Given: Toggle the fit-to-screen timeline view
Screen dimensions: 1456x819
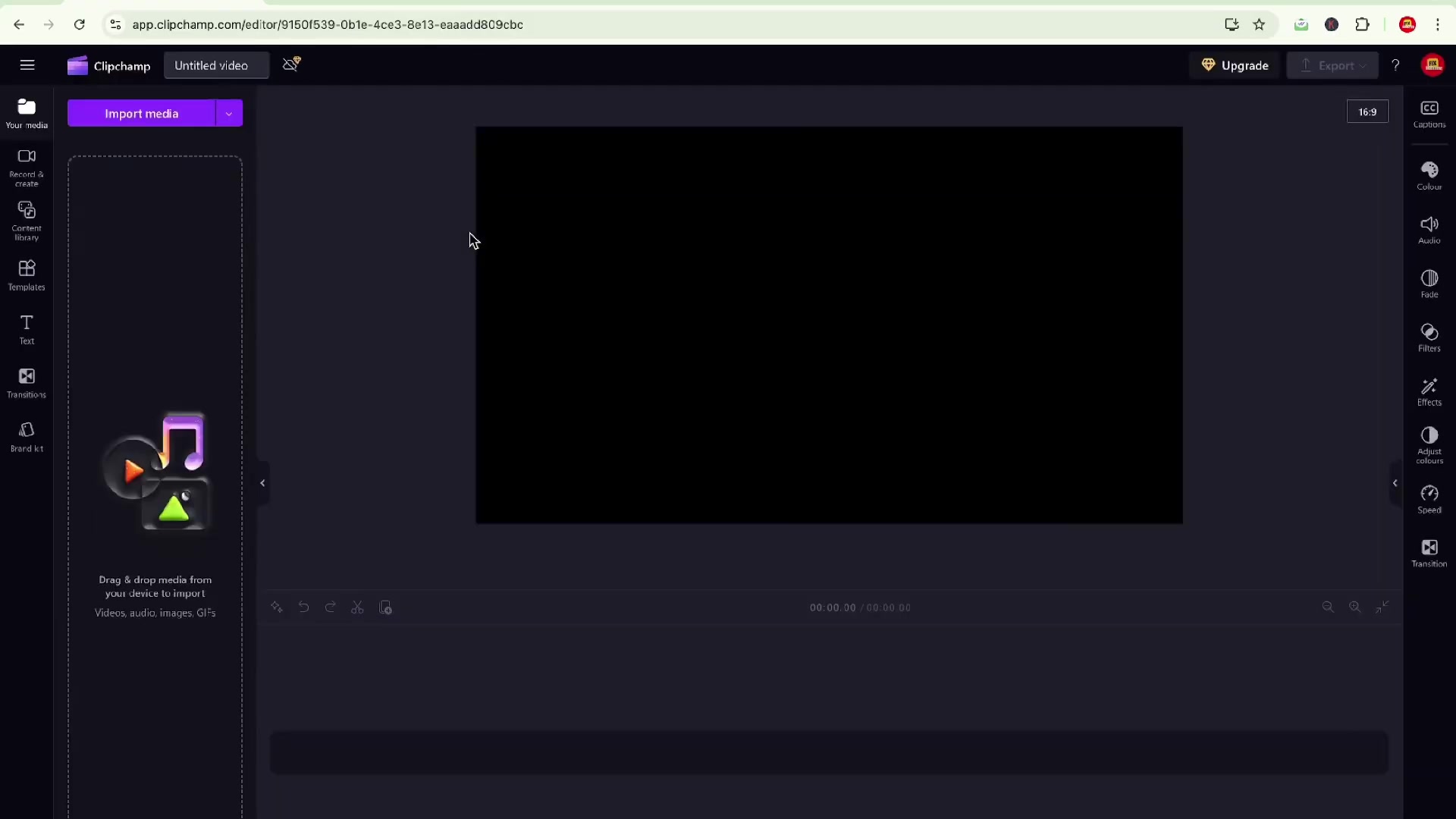Looking at the screenshot, I should pos(1382,607).
